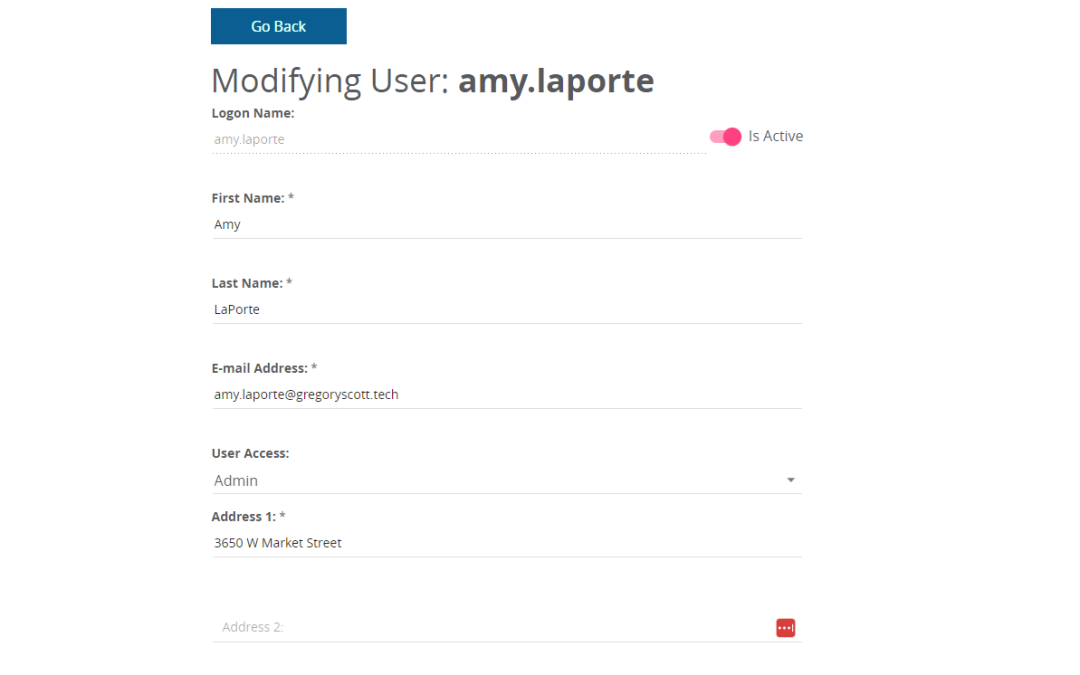Click the bold amy.laporte username in heading
The height and width of the screenshot is (675, 1080).
pos(556,81)
